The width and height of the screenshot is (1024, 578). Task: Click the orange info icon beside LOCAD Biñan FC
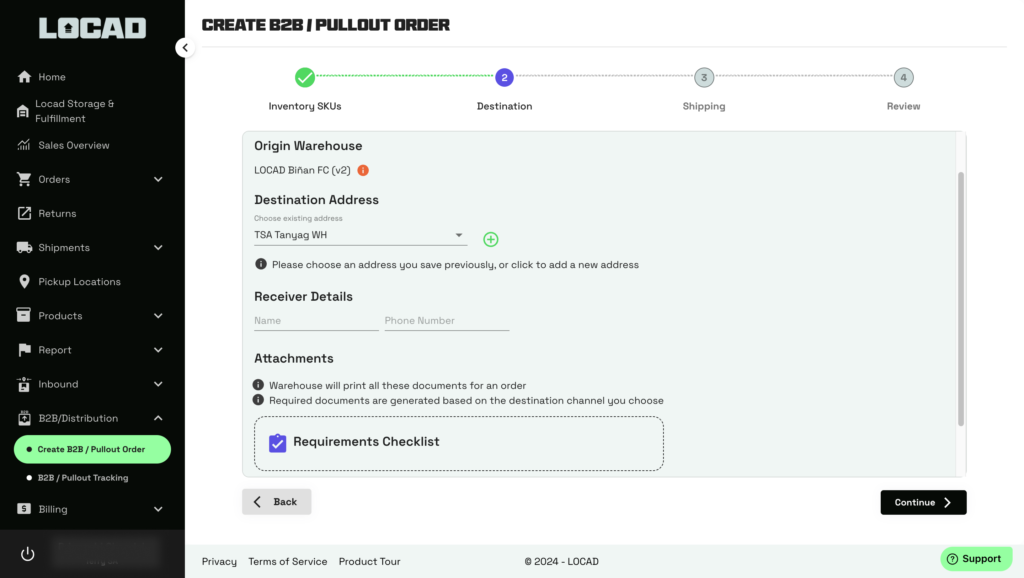[x=363, y=170]
